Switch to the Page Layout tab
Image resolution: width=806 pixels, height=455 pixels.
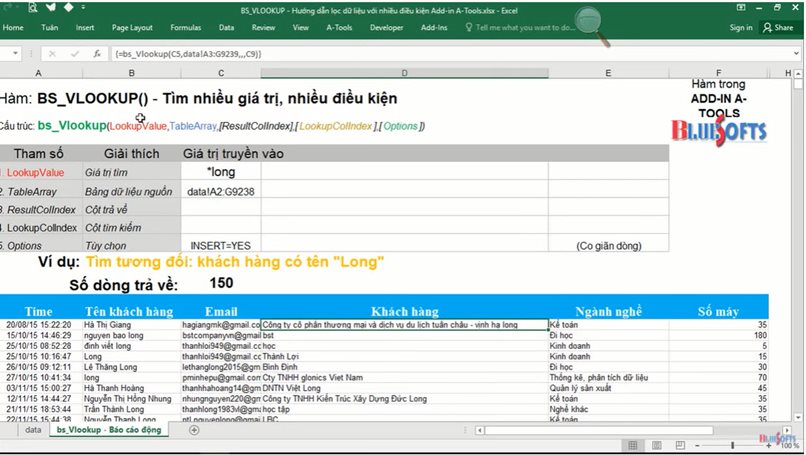click(x=132, y=28)
